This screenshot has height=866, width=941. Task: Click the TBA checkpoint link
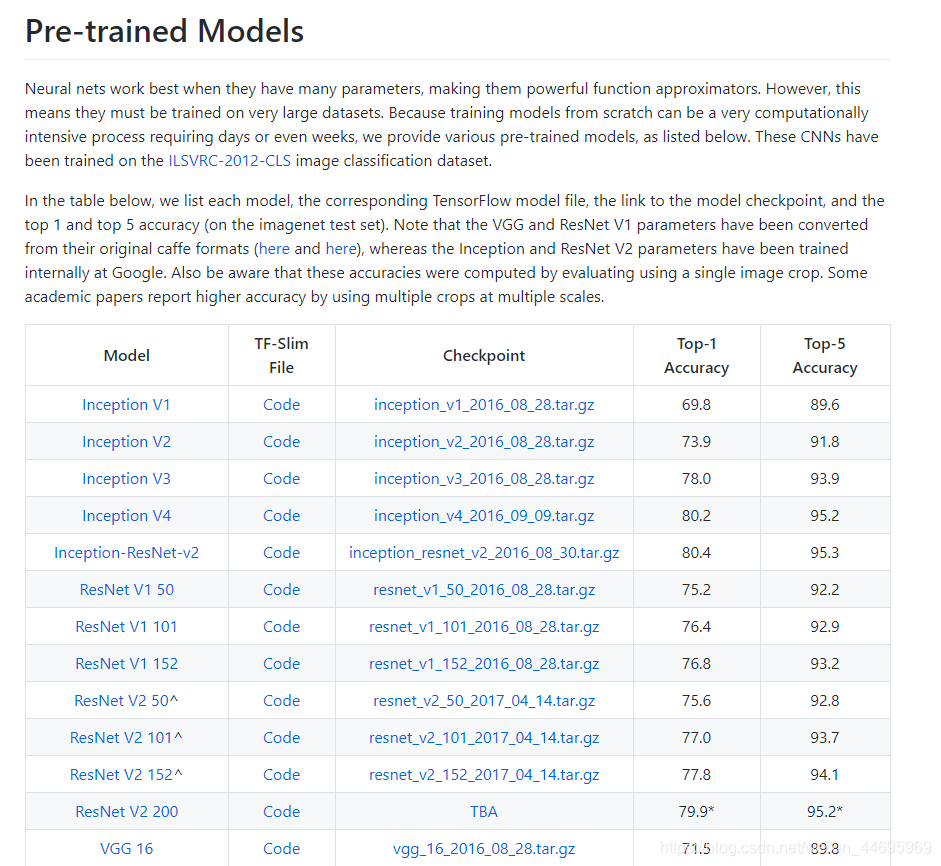tap(484, 812)
